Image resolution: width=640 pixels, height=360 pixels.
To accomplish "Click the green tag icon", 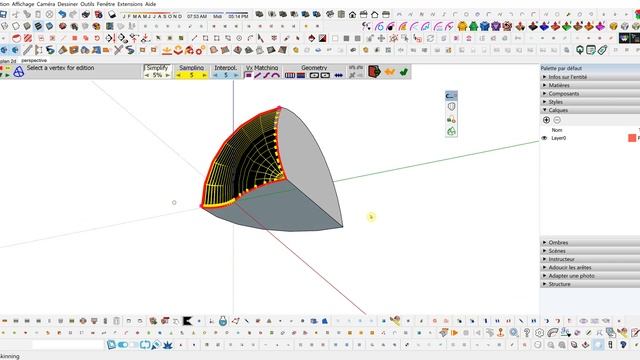I will click(602, 50).
